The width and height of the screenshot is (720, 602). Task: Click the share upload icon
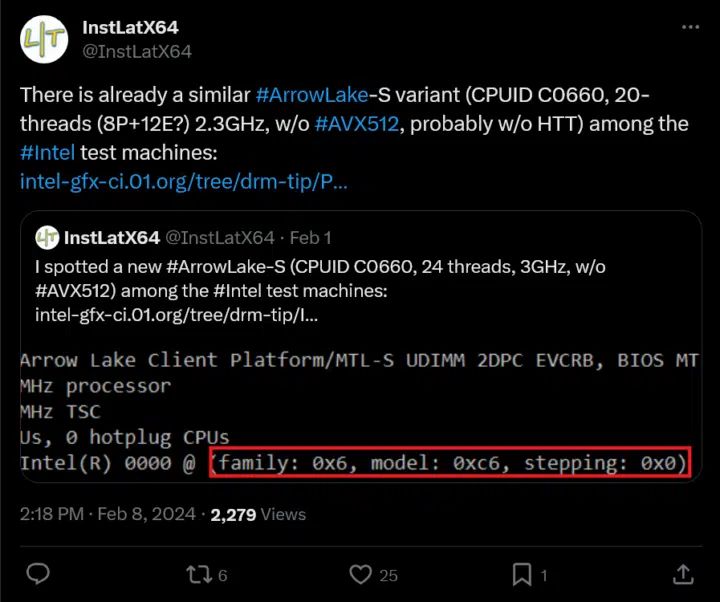[x=683, y=574]
